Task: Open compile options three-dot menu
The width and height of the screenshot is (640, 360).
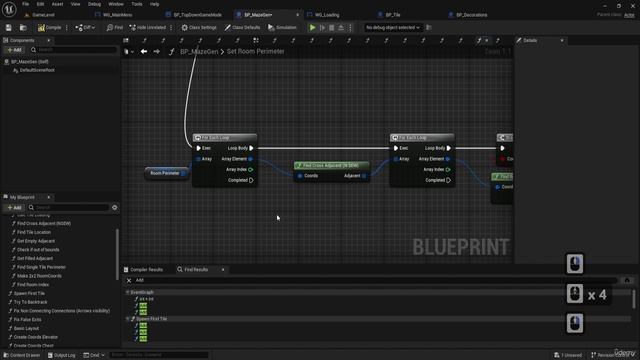Action: (67, 27)
